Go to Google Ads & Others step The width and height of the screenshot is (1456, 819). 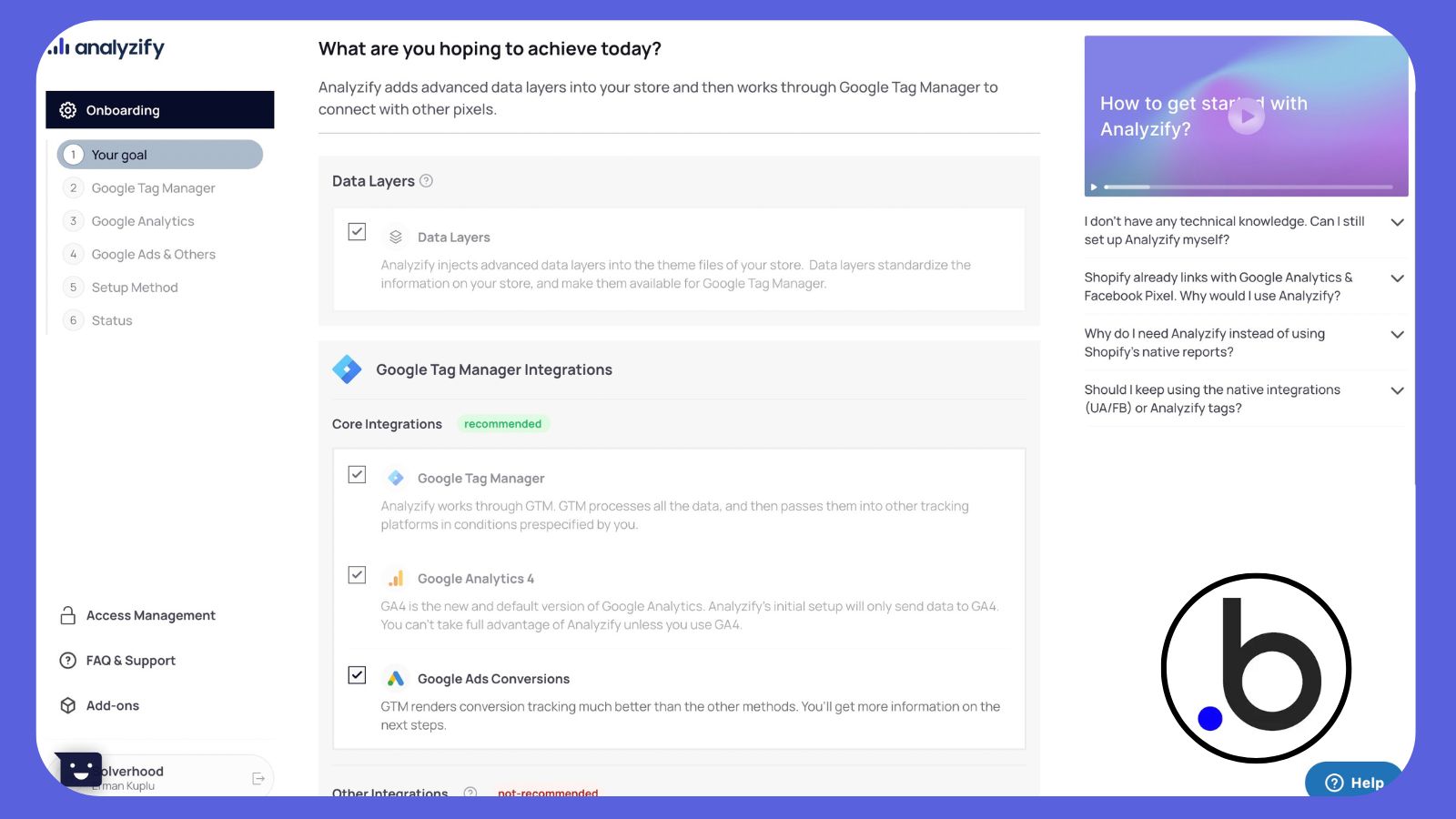coord(153,255)
